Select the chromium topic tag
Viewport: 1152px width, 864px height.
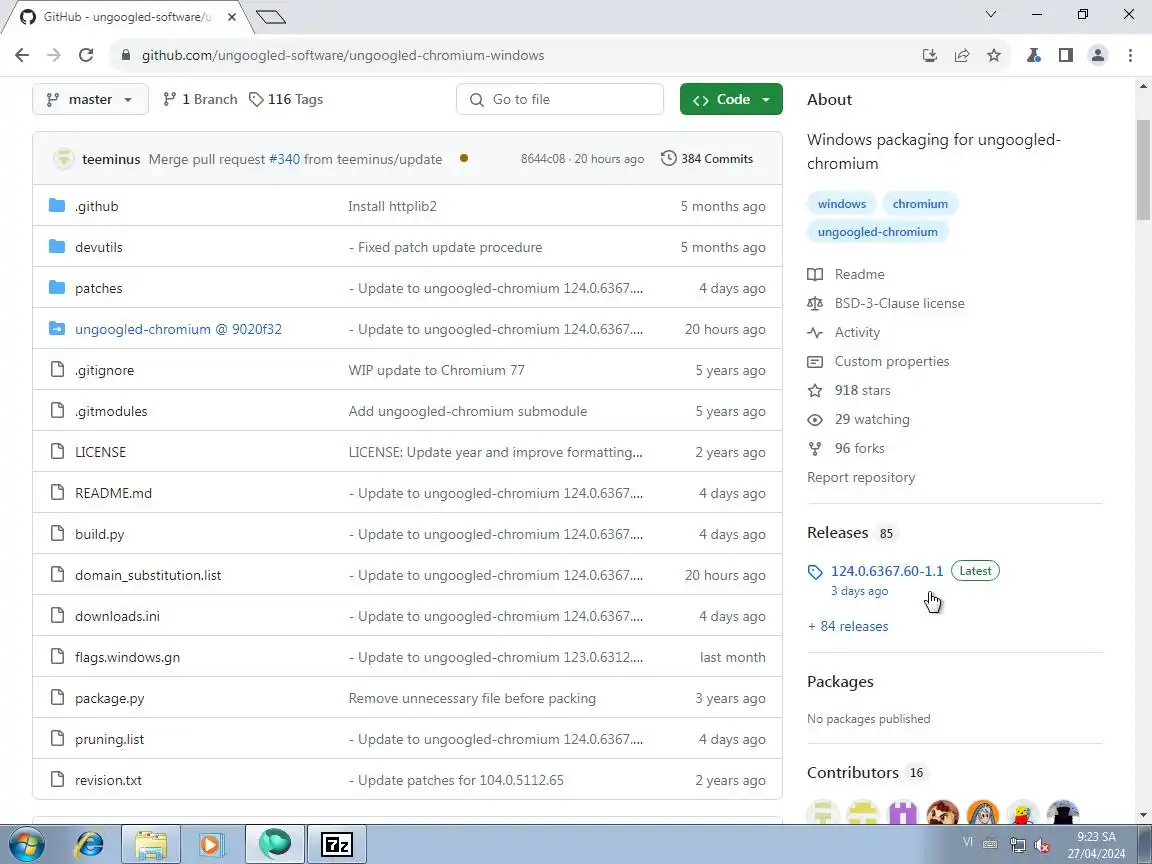pyautogui.click(x=920, y=204)
